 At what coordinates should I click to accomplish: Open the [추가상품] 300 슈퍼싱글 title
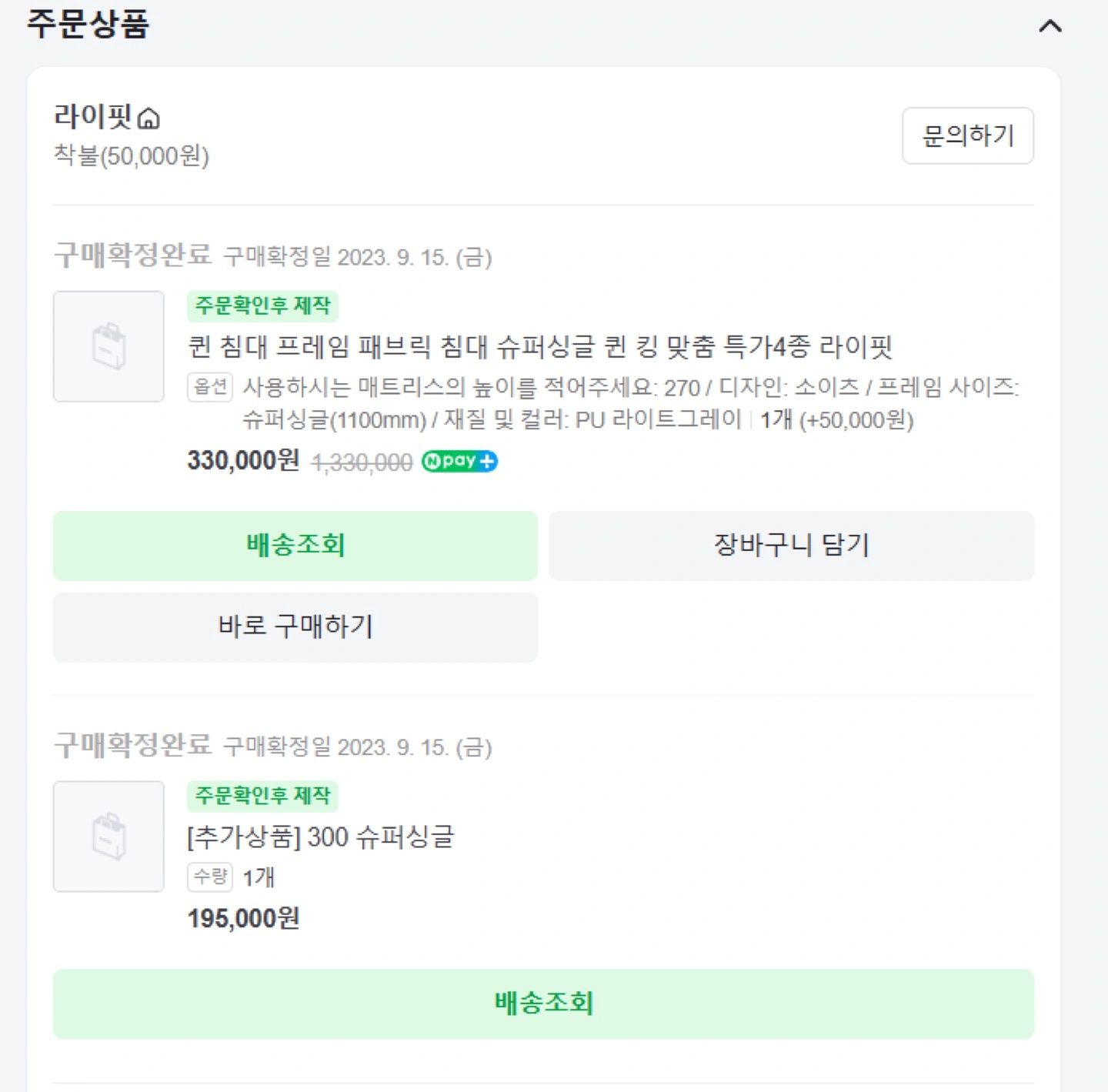[x=321, y=837]
